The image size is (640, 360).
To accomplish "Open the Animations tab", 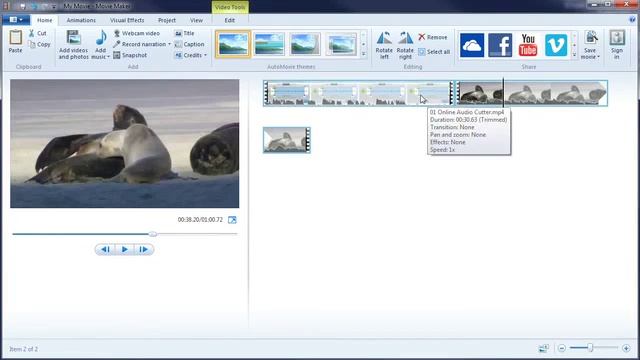I will (x=81, y=20).
